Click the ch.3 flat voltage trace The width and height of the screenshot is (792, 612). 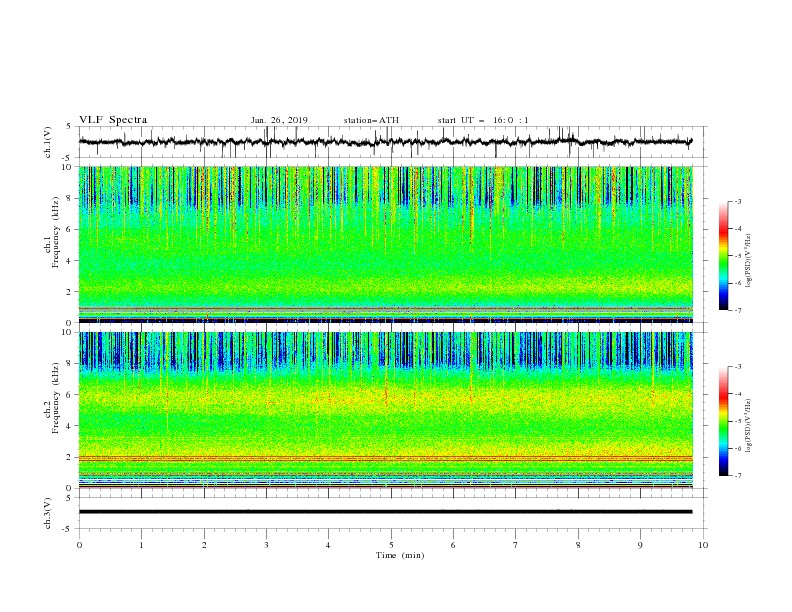385,512
